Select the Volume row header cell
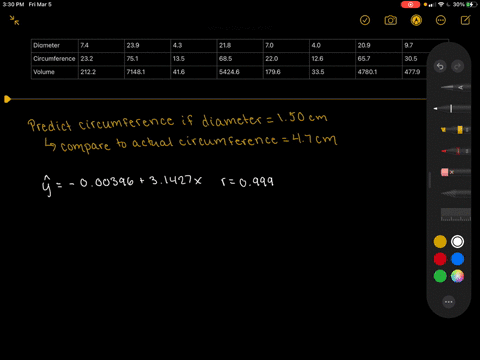 point(55,72)
